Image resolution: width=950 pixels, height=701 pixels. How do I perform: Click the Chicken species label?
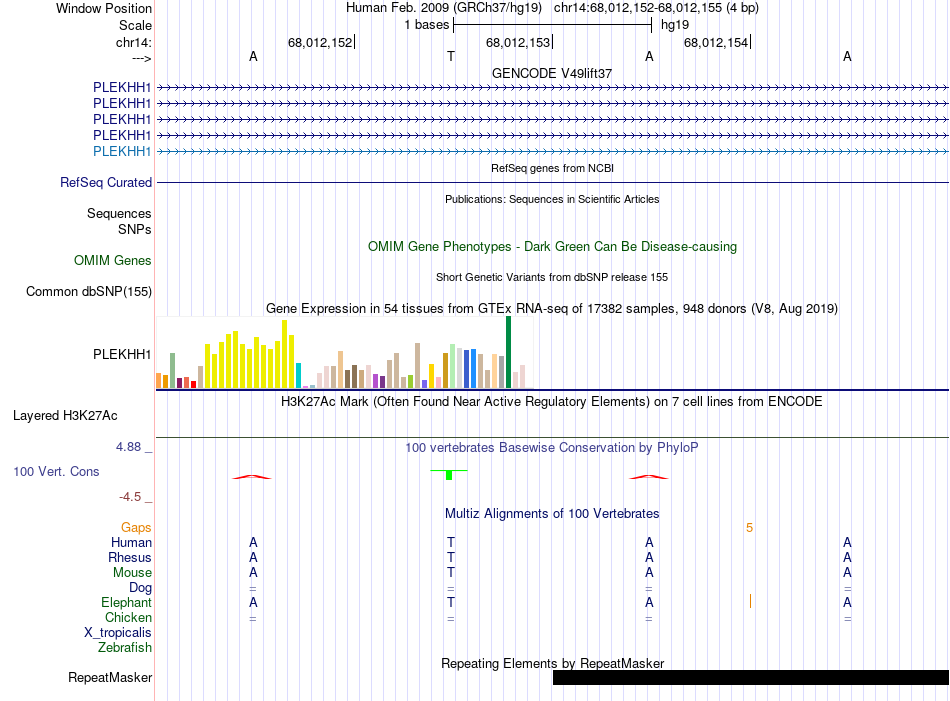[x=128, y=617]
